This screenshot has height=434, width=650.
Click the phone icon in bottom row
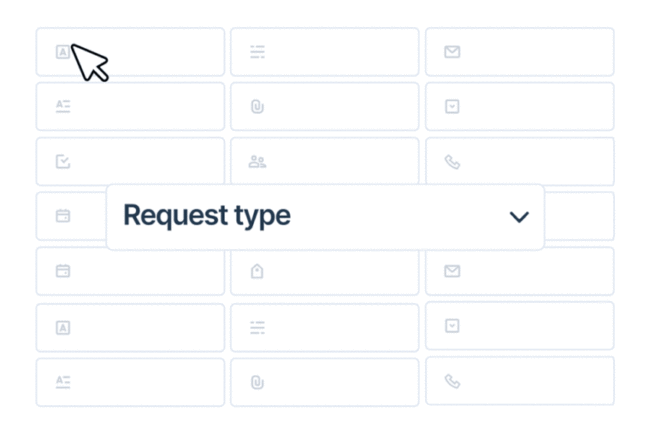pyautogui.click(x=452, y=381)
